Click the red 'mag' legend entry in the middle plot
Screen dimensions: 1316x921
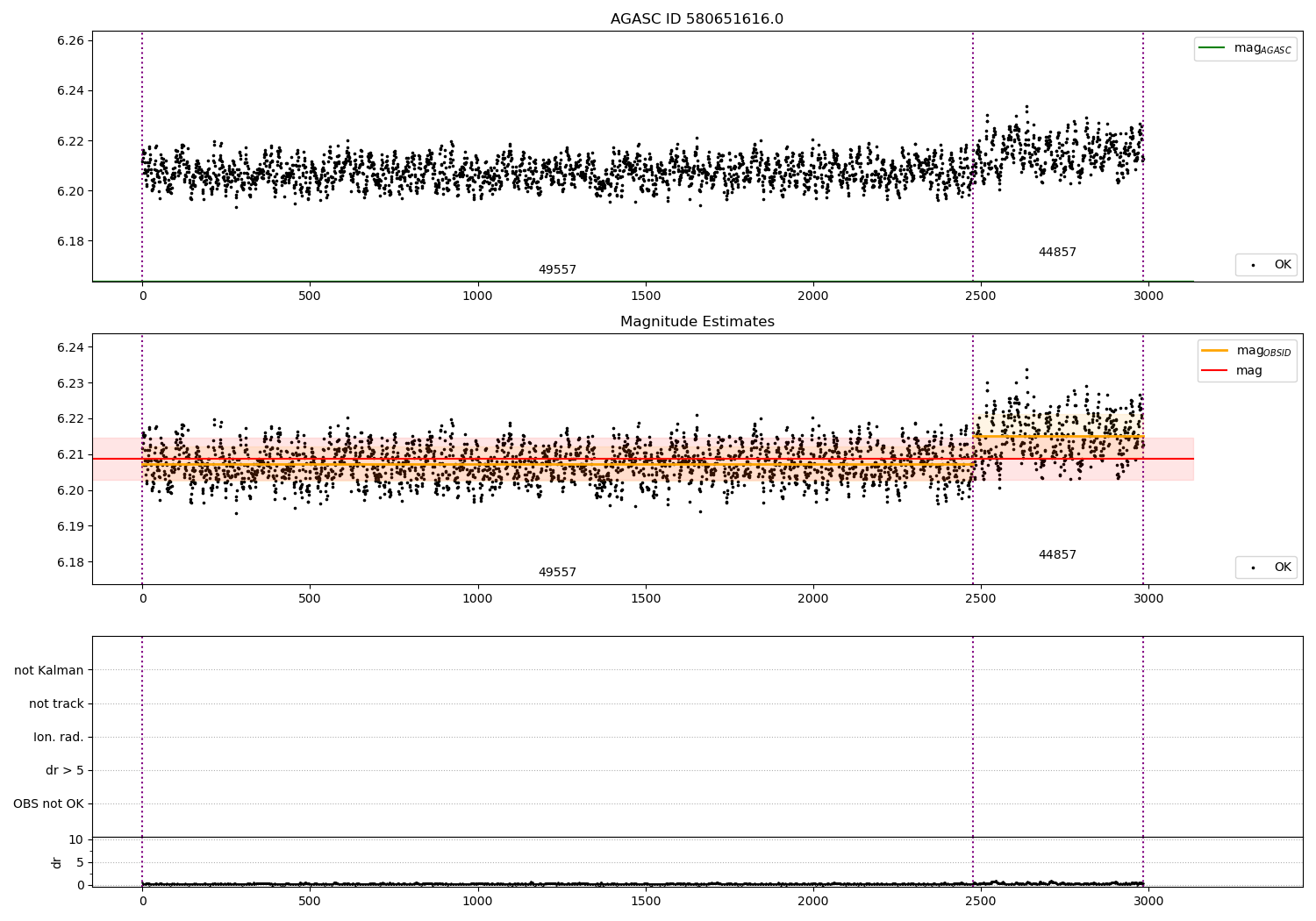click(x=1232, y=370)
